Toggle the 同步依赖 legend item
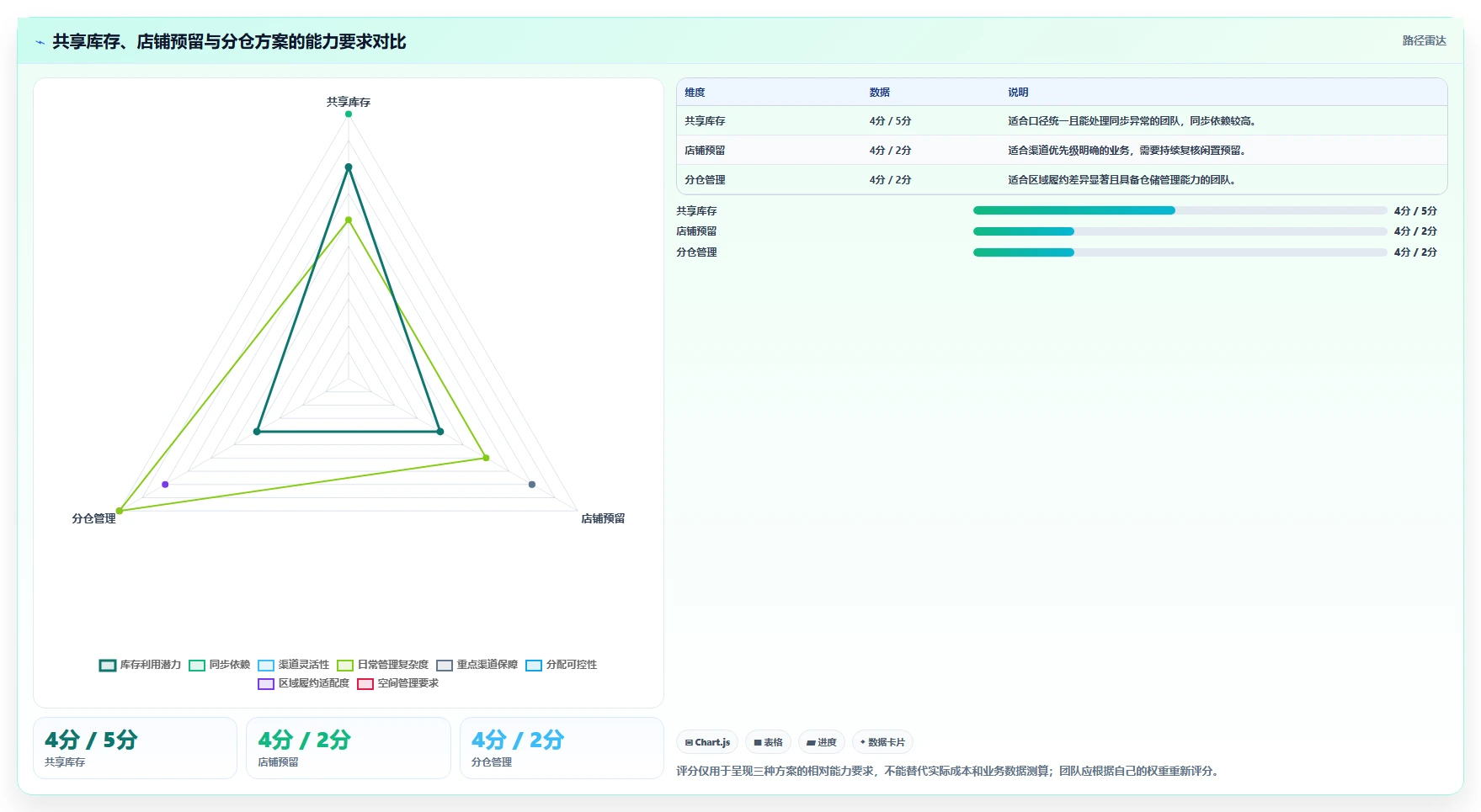Image resolution: width=1481 pixels, height=812 pixels. click(x=219, y=665)
